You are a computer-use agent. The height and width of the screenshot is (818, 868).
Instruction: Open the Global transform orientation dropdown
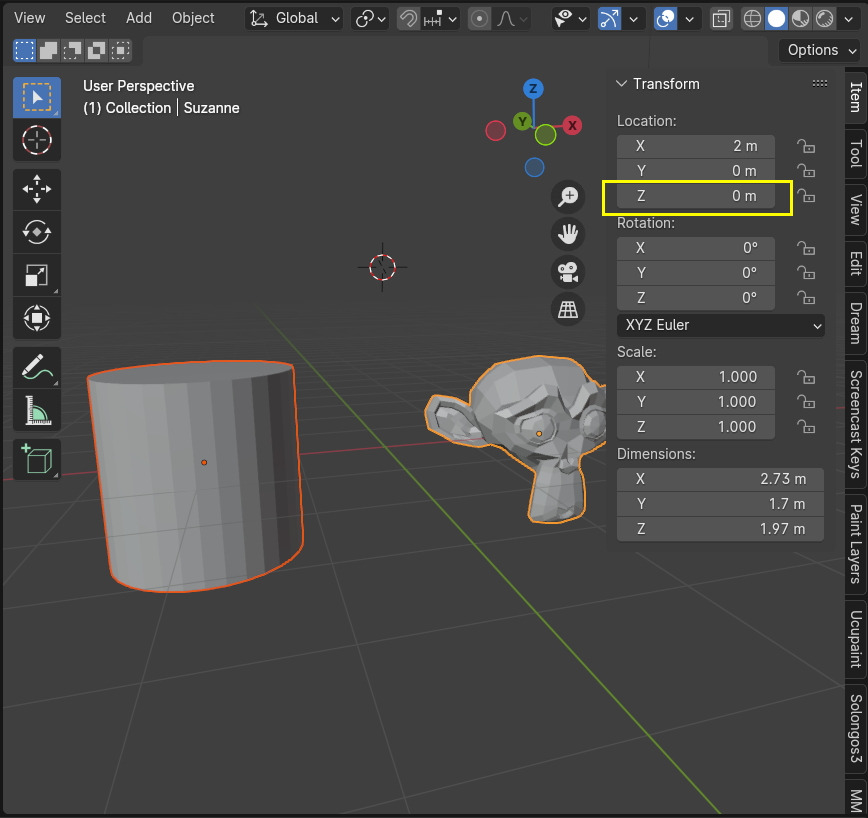294,19
